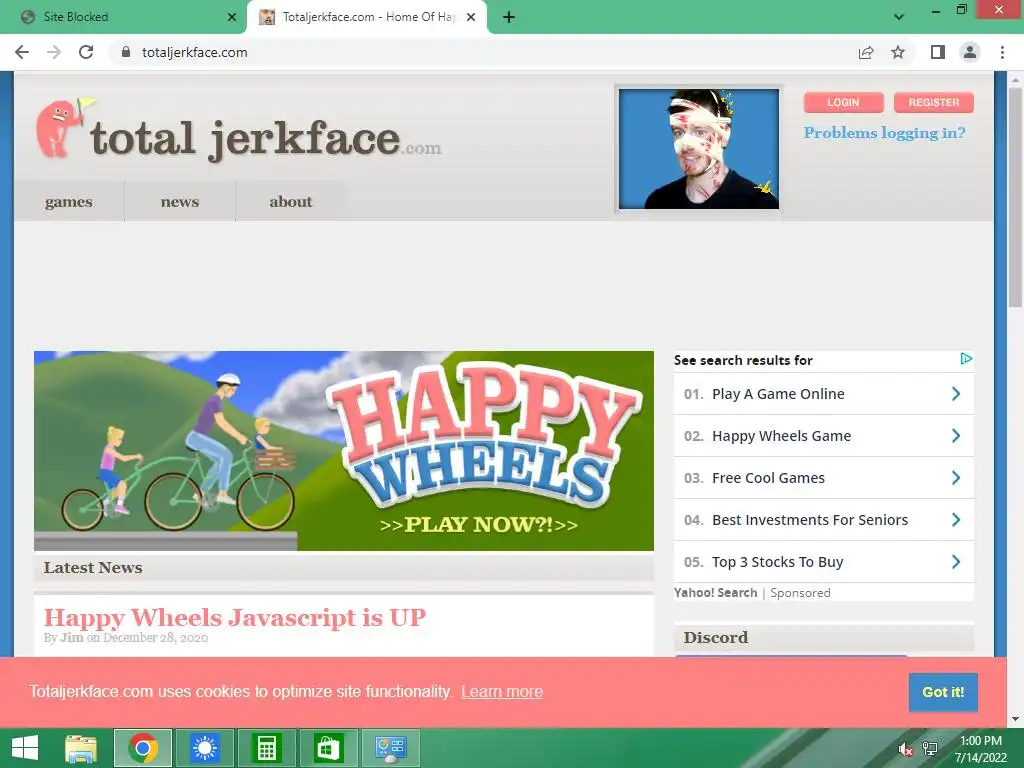Click the network tray icon

930,749
